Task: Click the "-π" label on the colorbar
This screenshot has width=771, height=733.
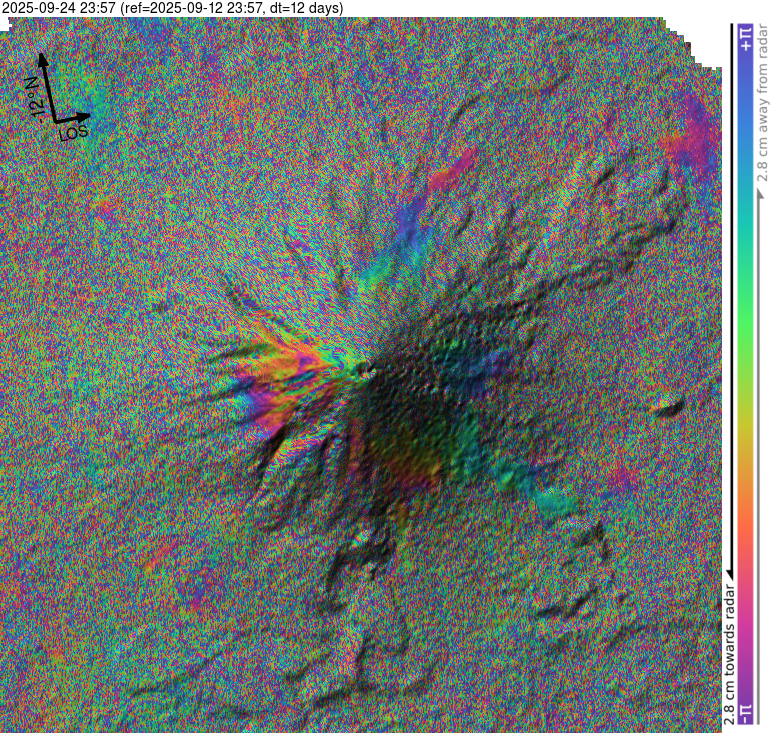Action: click(x=745, y=712)
